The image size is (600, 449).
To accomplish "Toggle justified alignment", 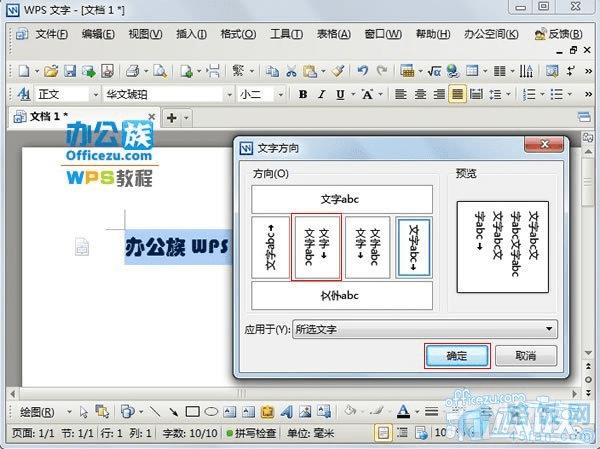I will 458,94.
